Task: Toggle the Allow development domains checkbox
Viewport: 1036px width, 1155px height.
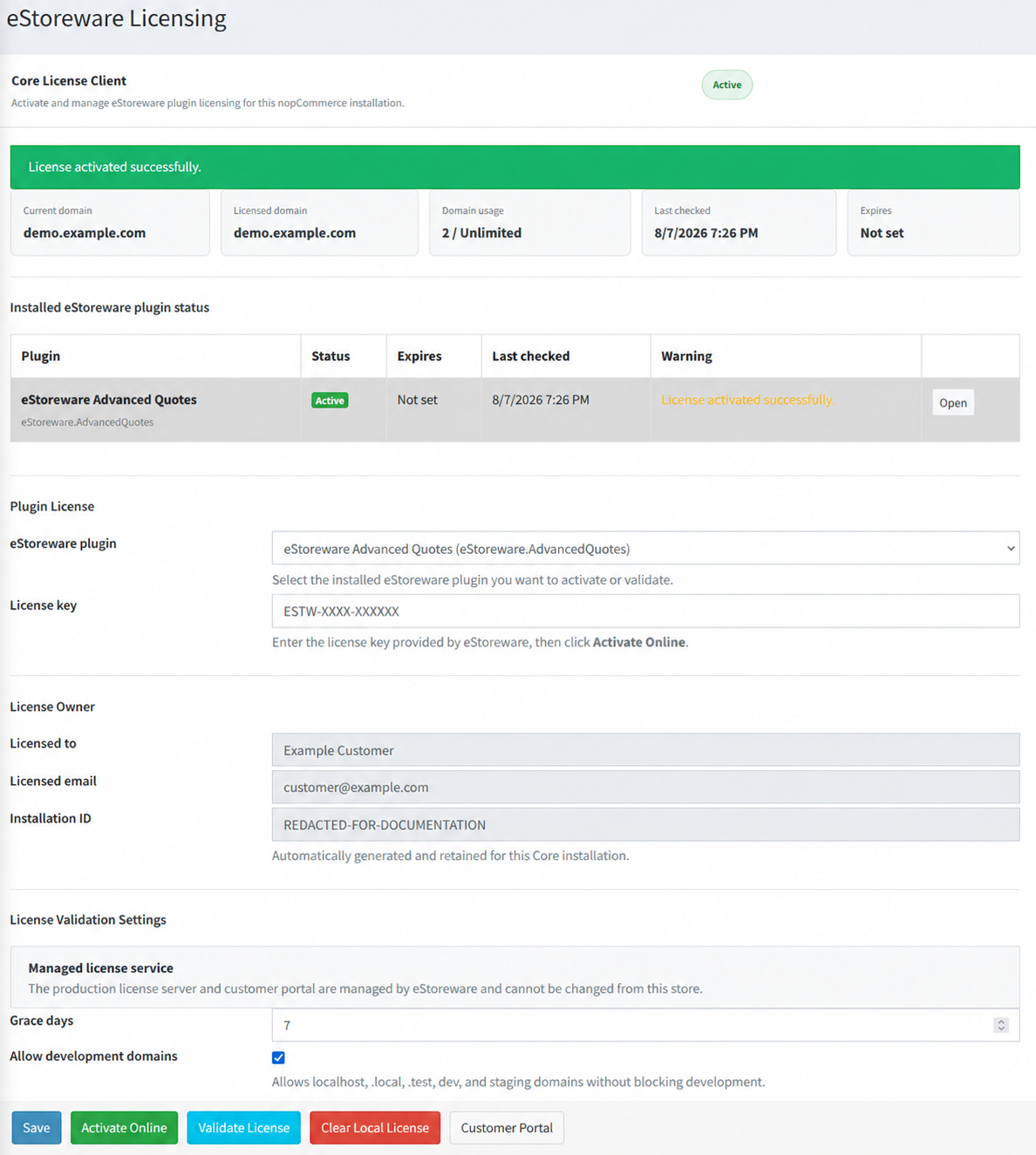Action: 278,1057
